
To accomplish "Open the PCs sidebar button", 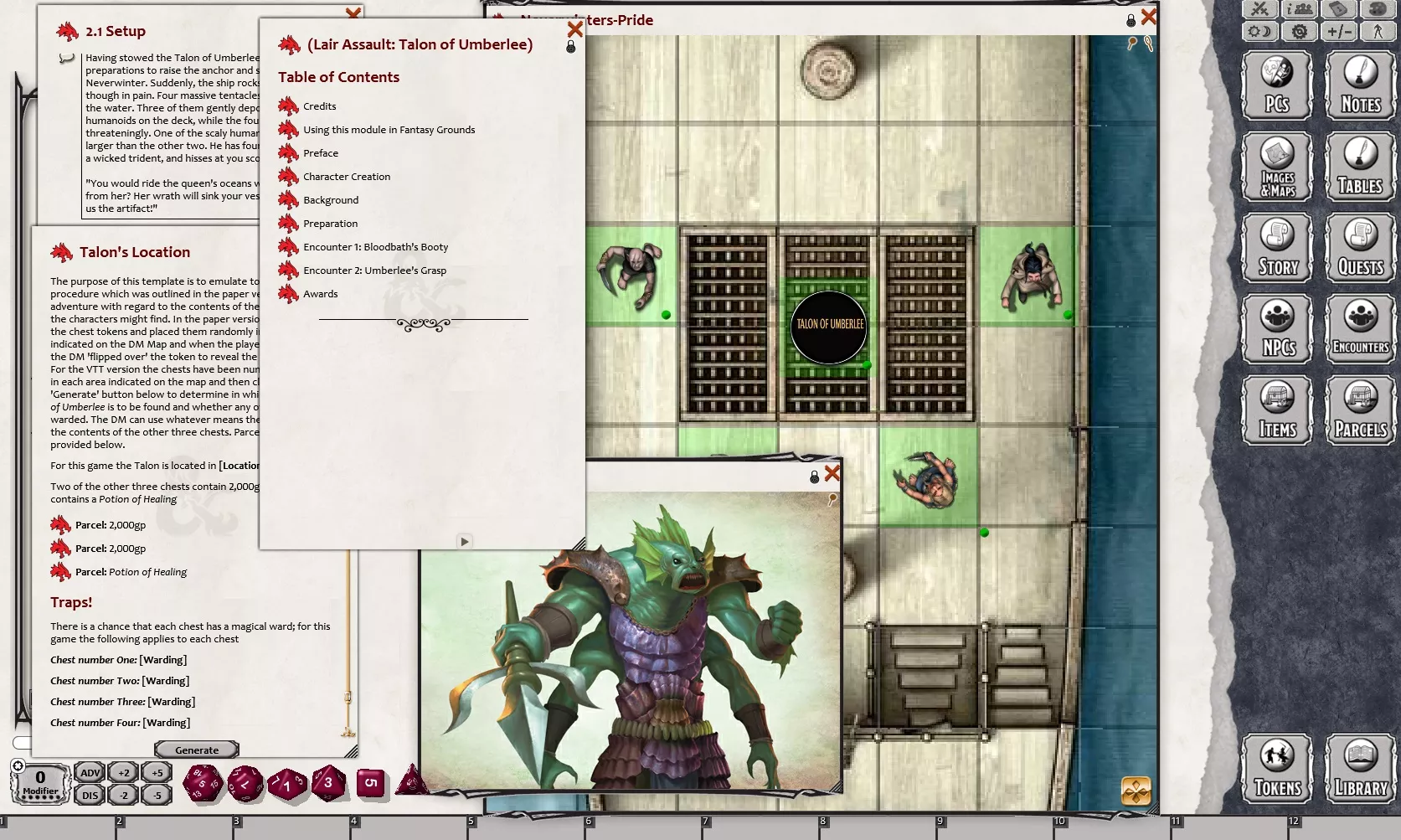I will (1277, 85).
